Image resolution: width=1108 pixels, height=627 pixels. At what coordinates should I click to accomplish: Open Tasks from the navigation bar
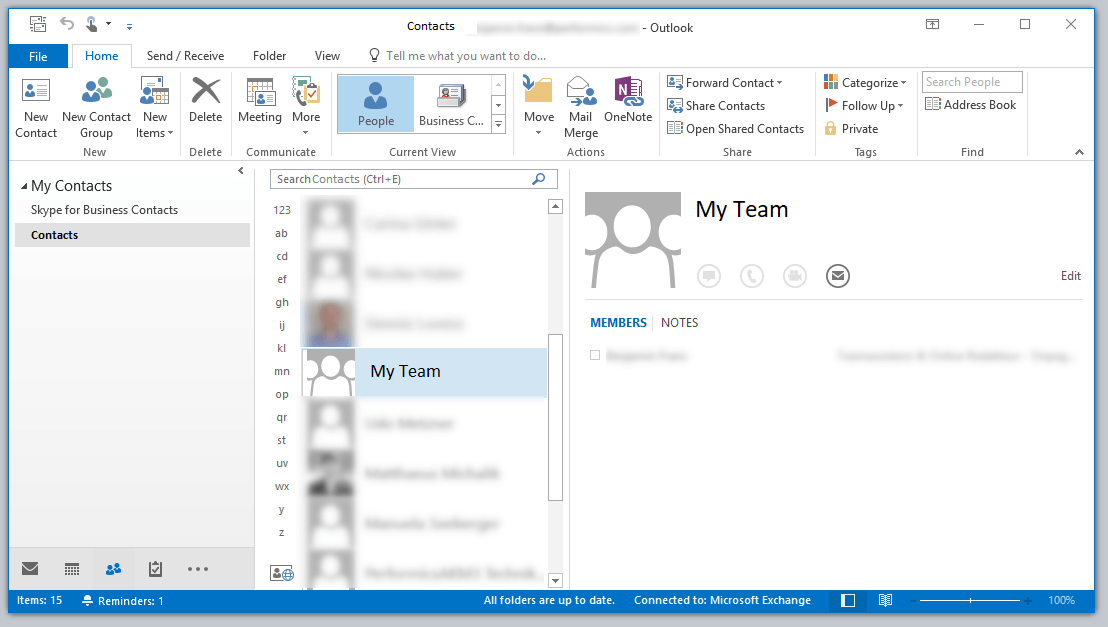click(x=155, y=568)
